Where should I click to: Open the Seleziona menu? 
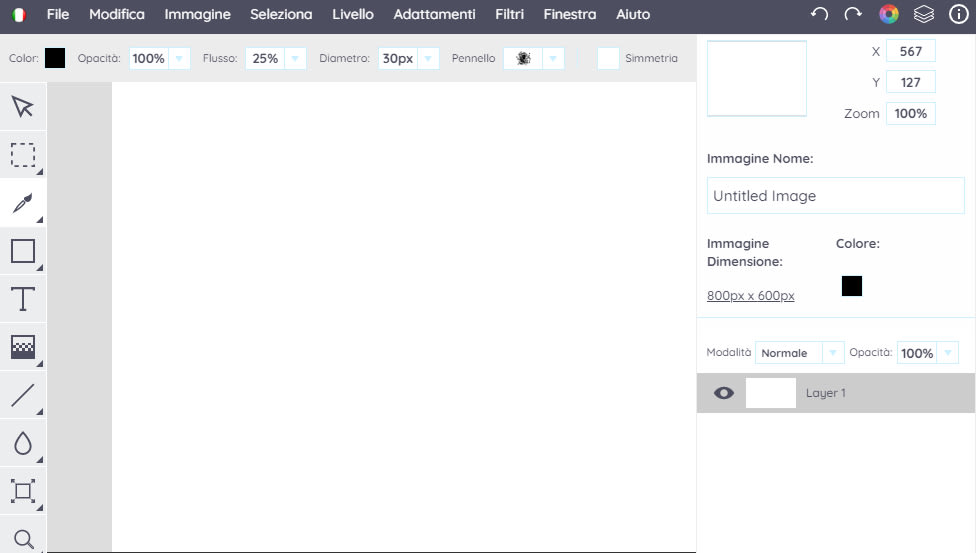[x=281, y=14]
